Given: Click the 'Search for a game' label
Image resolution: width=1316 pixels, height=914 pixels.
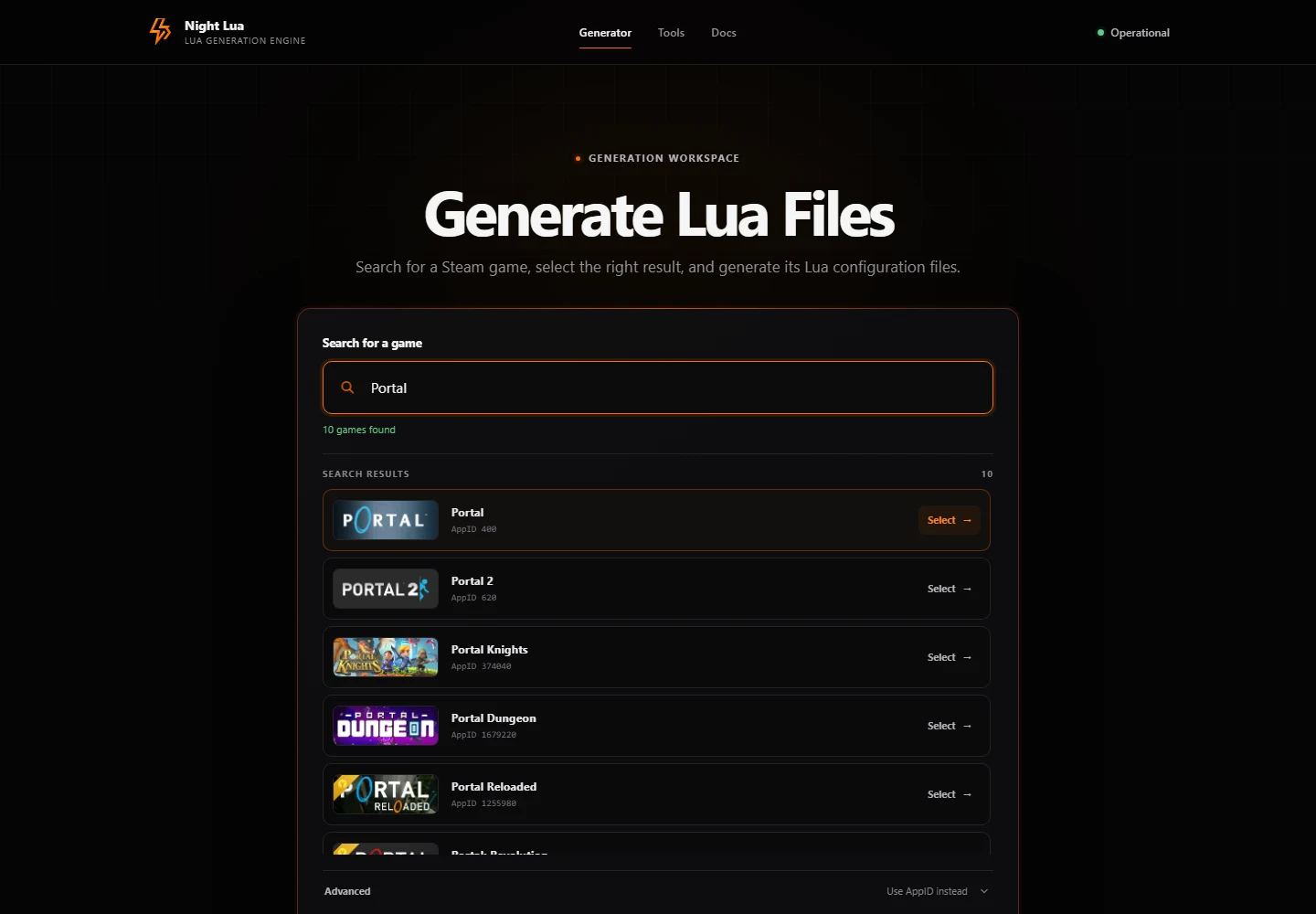Looking at the screenshot, I should tap(372, 343).
